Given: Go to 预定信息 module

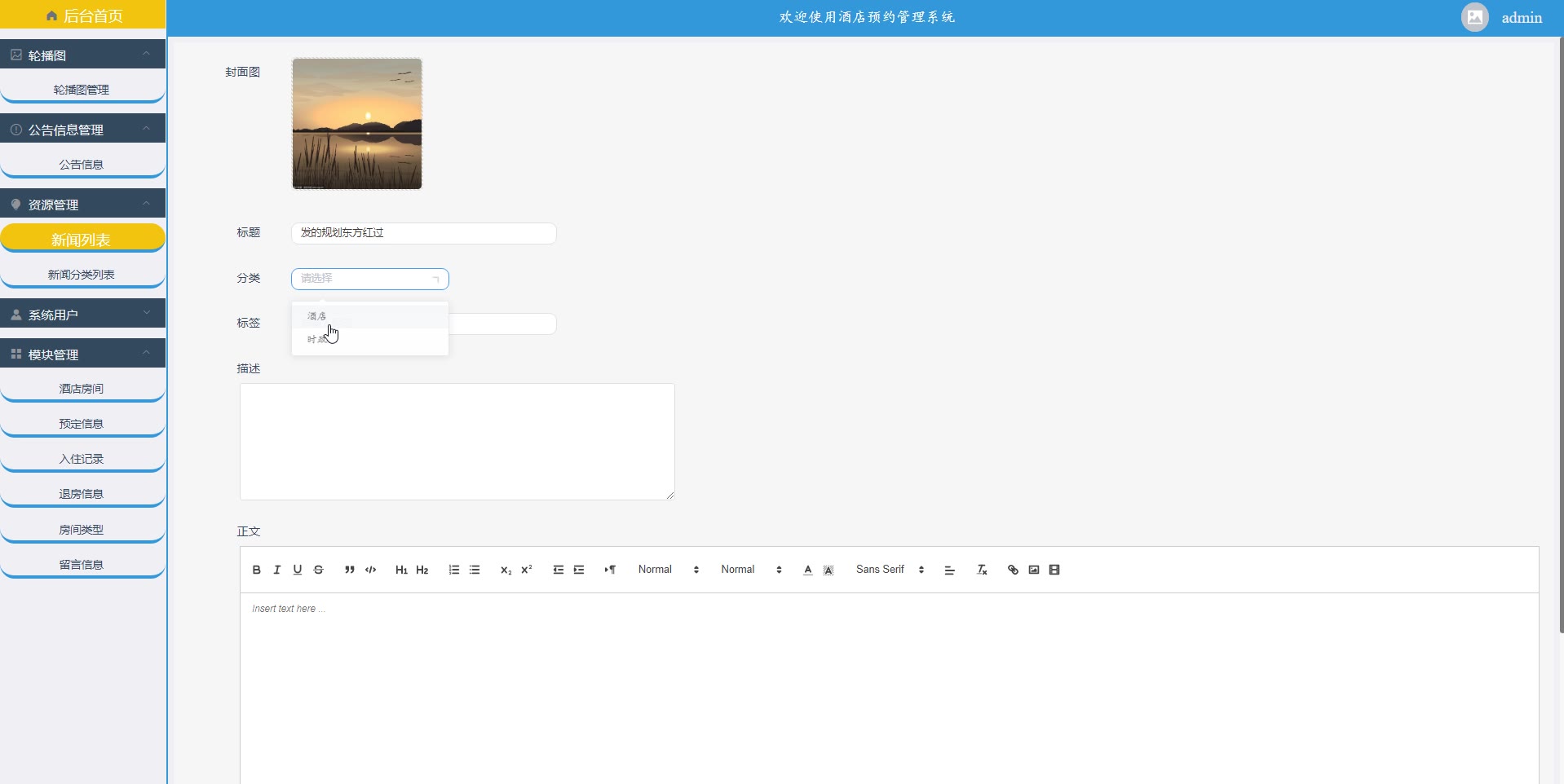Looking at the screenshot, I should (x=82, y=423).
